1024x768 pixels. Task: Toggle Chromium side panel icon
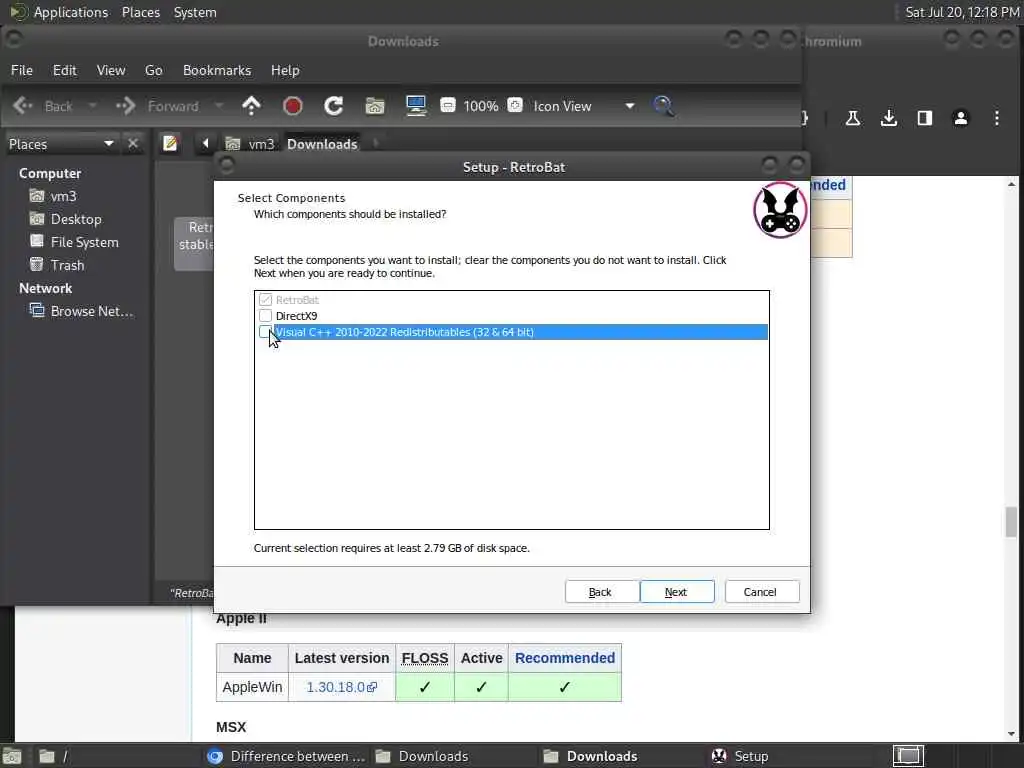(925, 118)
